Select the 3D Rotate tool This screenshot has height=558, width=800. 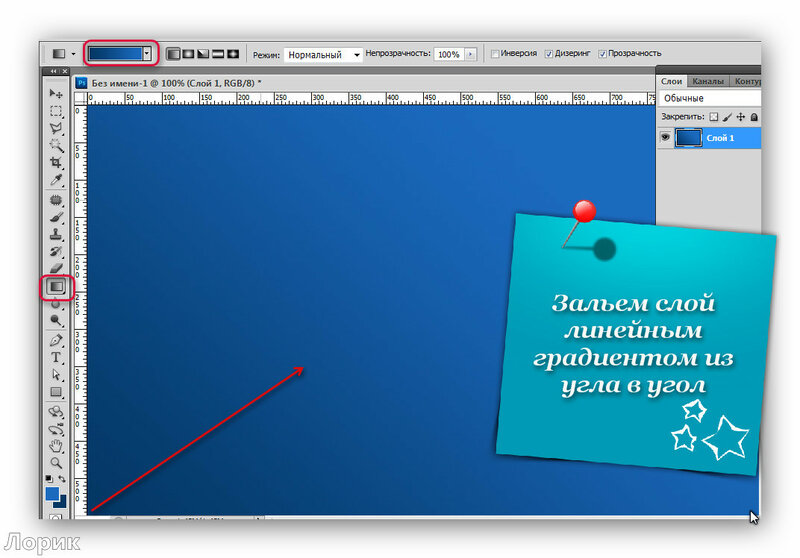[56, 412]
